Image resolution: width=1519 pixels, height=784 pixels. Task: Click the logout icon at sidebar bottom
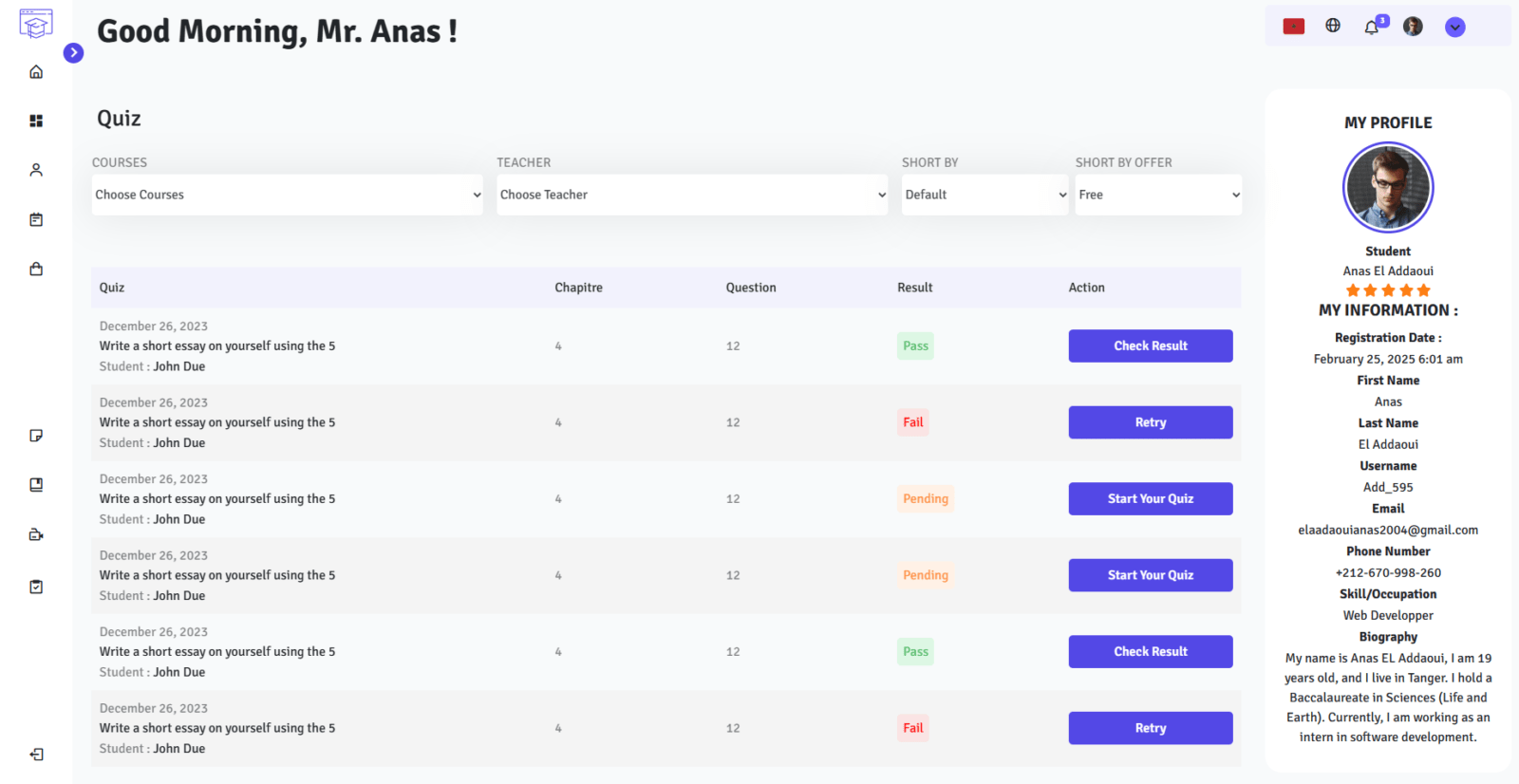click(x=36, y=755)
